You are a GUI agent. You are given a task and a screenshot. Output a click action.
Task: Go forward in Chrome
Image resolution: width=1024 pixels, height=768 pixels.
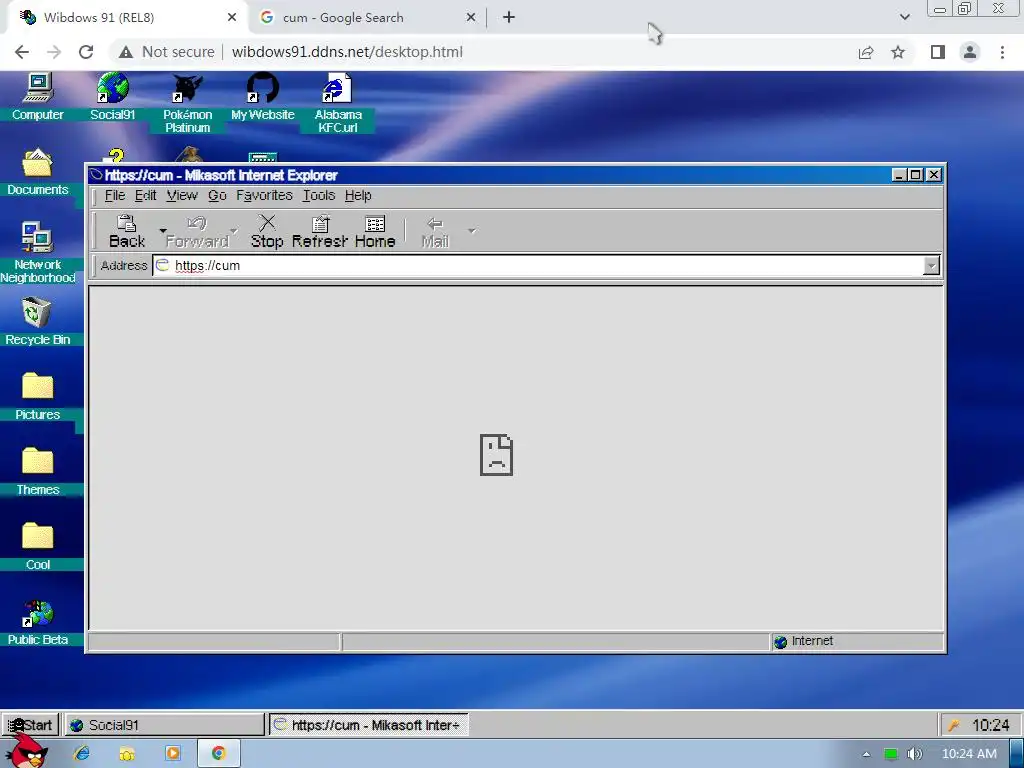(54, 52)
